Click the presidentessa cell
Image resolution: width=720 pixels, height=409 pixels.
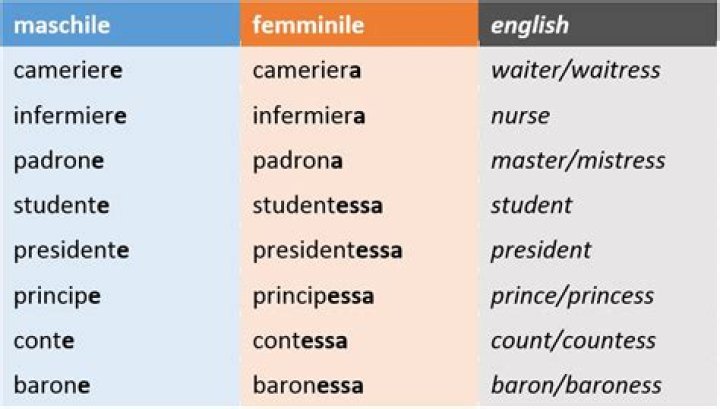[x=327, y=251]
